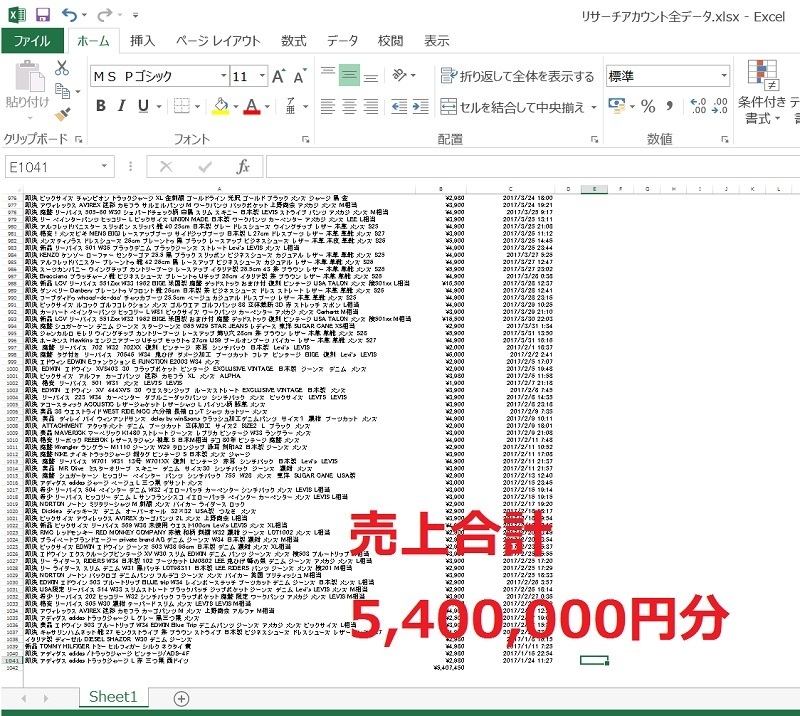Image resolution: width=800 pixels, height=716 pixels.
Task: Click the Increase Decimal icon
Action: point(698,106)
